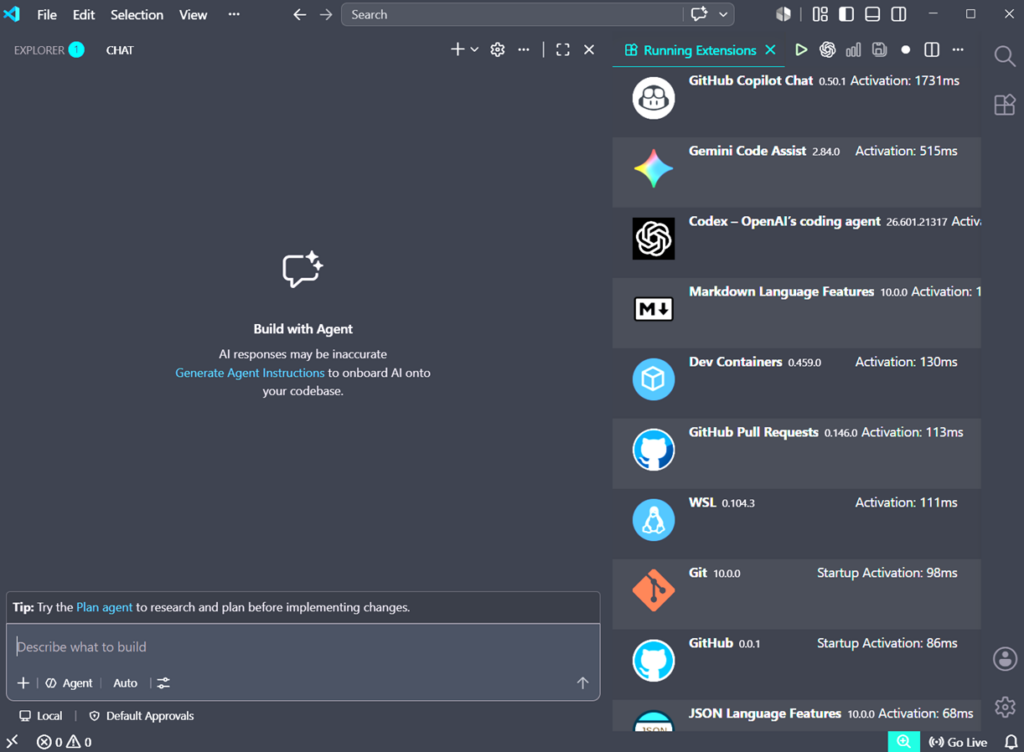Open the Default Approvals picker
The image size is (1024, 752).
coord(142,716)
